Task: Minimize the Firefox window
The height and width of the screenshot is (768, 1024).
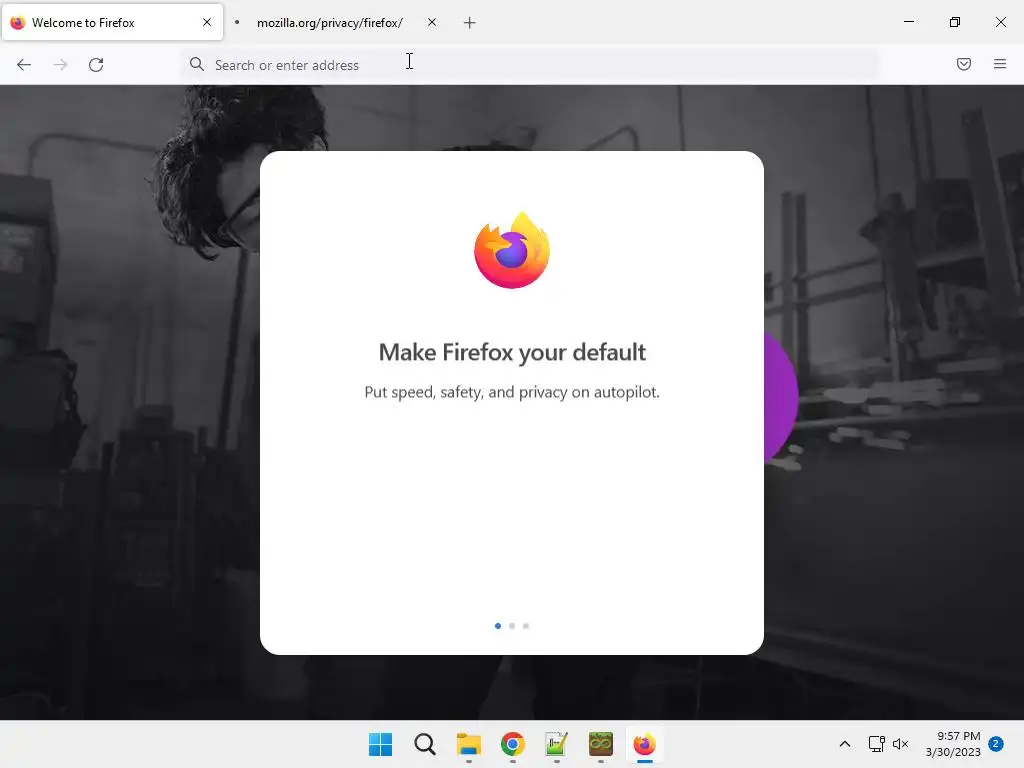Action: pos(908,22)
